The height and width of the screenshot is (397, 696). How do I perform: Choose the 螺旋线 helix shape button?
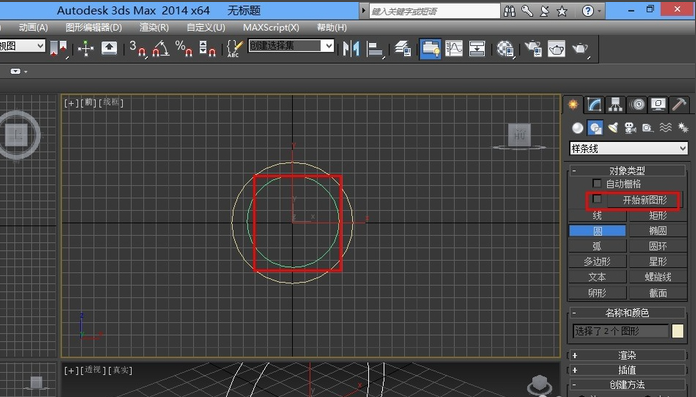click(658, 277)
